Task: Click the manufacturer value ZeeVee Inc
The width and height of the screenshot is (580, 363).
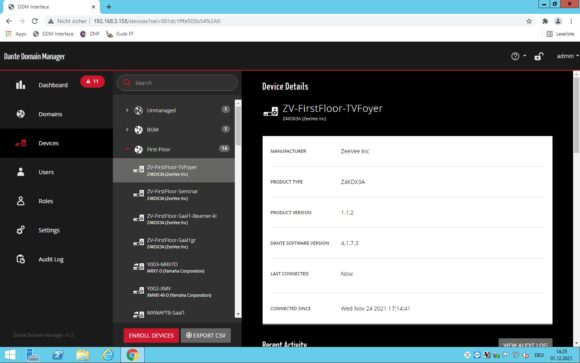Action: click(x=355, y=151)
